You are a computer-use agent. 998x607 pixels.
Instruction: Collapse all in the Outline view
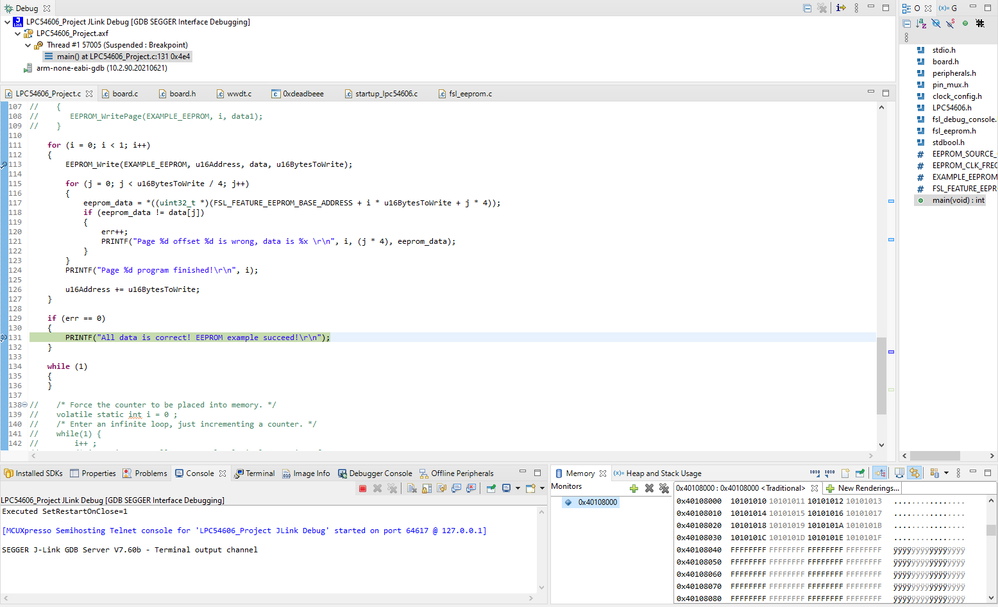click(906, 24)
